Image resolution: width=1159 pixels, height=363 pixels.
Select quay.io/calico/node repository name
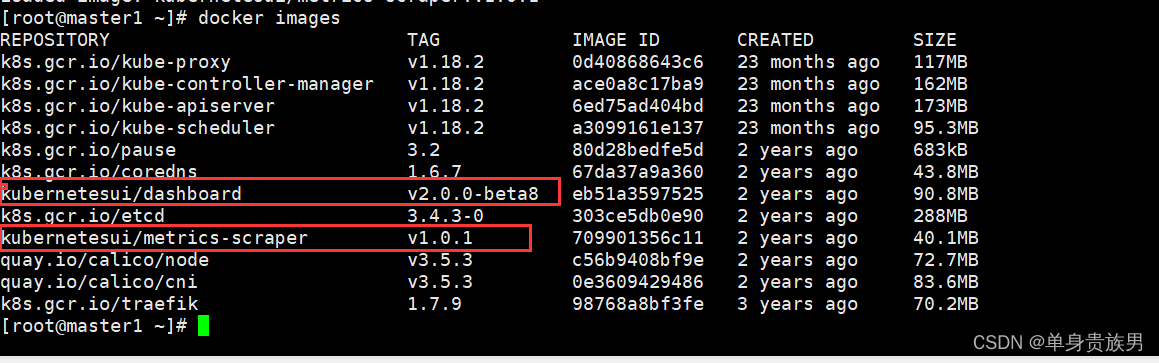104,260
